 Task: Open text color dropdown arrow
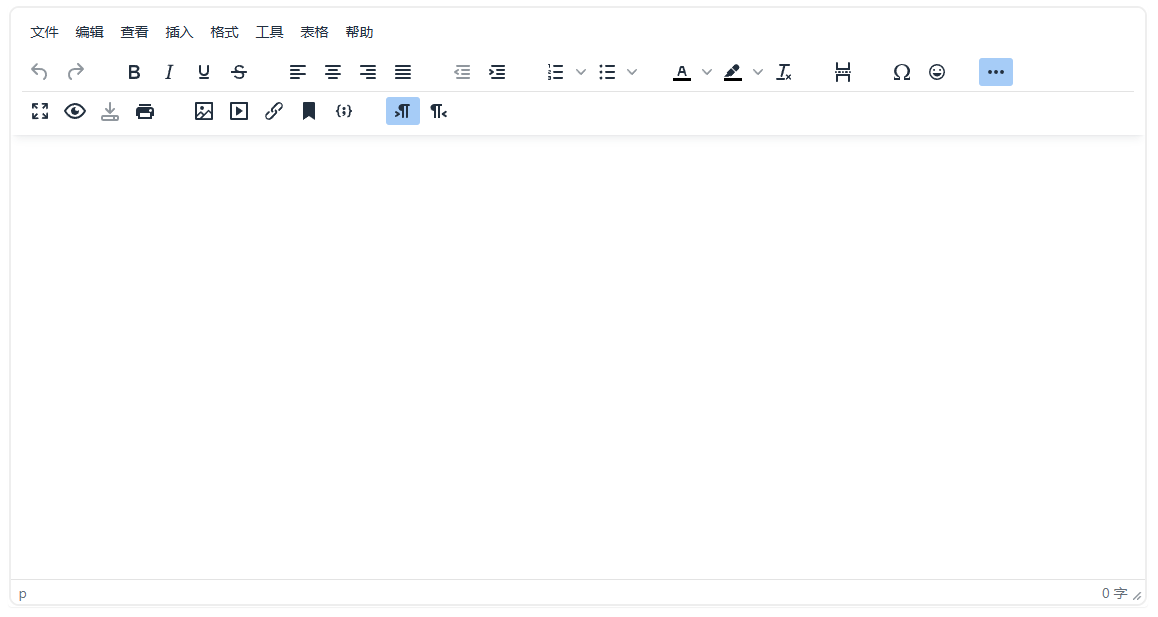click(707, 72)
